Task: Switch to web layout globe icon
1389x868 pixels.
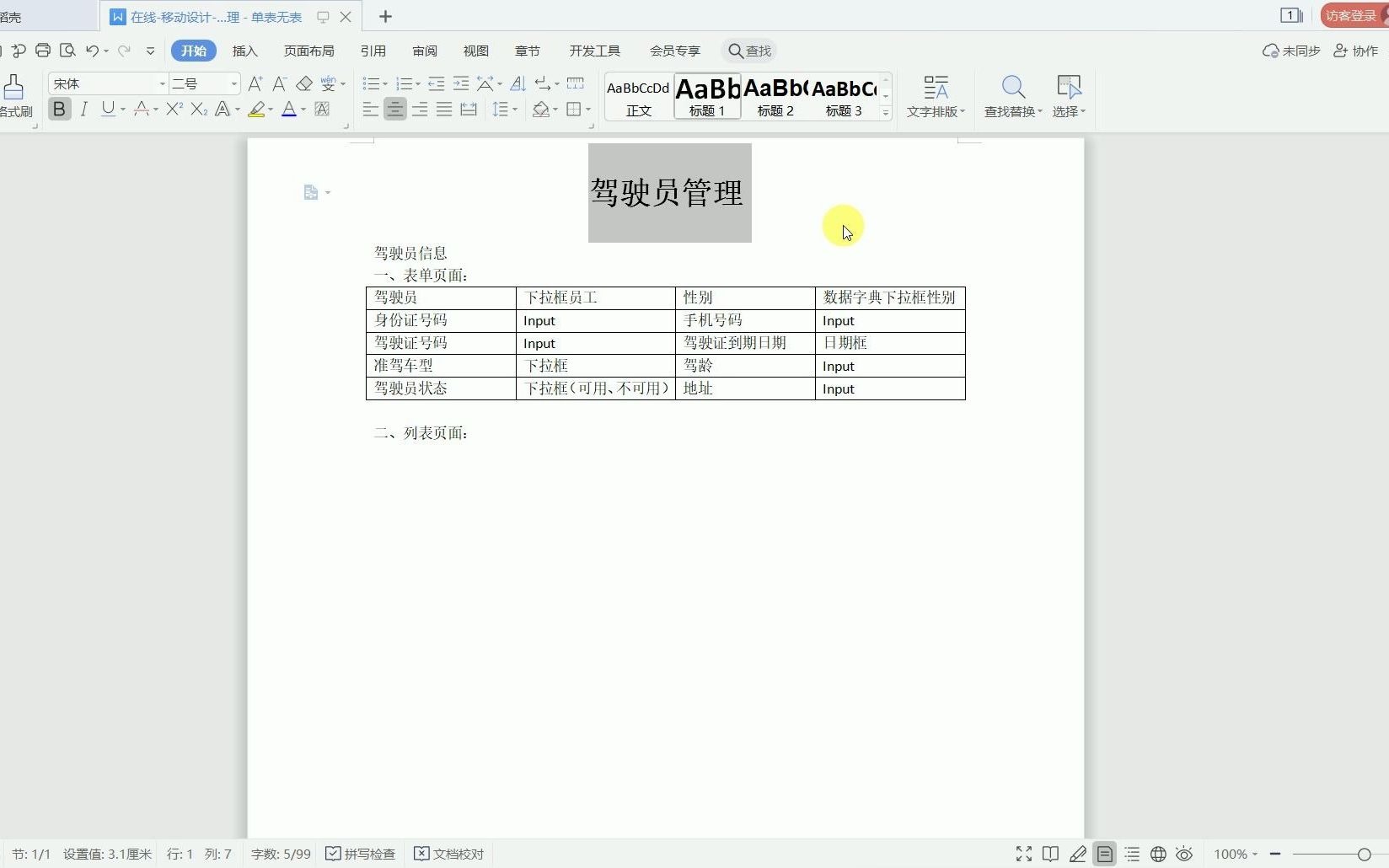Action: click(x=1159, y=855)
